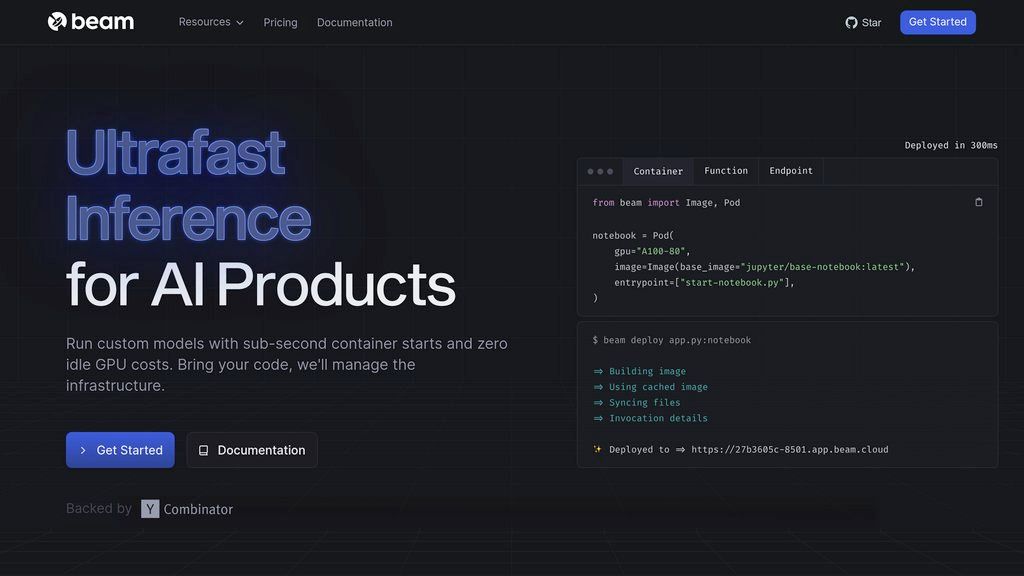Click the three window dots in code panel

600,172
